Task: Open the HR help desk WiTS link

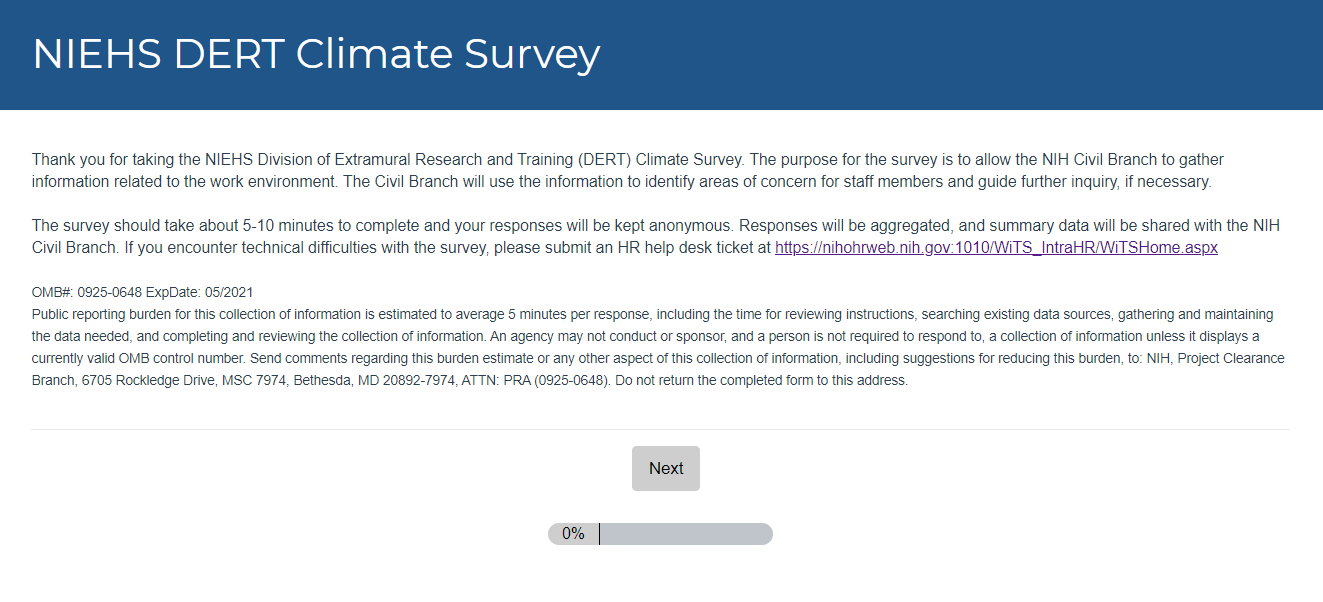Action: click(x=996, y=248)
